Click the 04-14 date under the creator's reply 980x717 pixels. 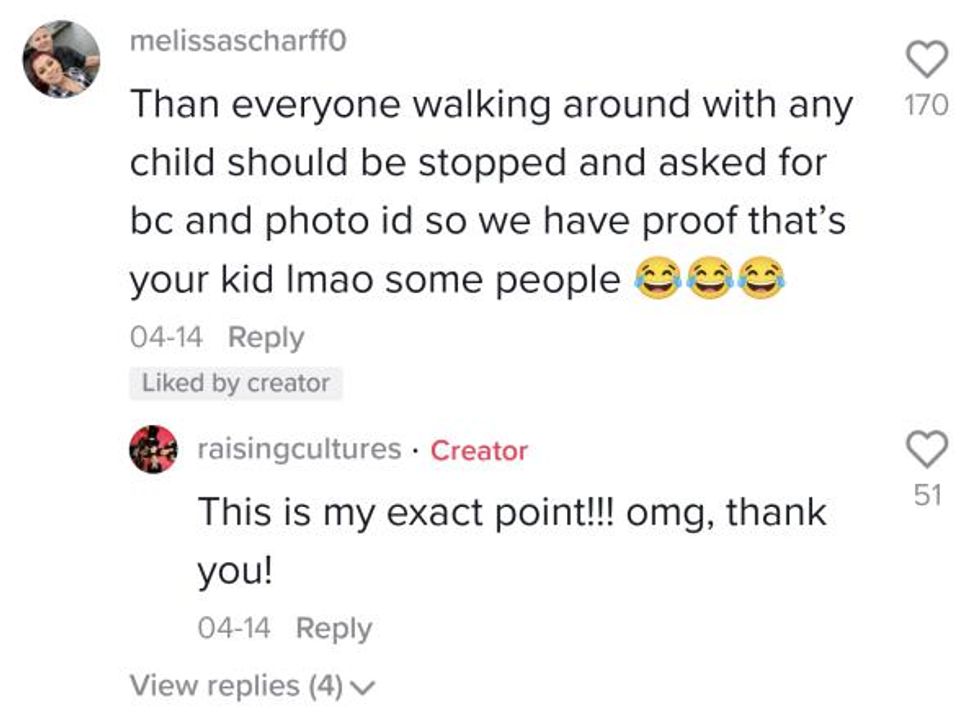point(234,628)
